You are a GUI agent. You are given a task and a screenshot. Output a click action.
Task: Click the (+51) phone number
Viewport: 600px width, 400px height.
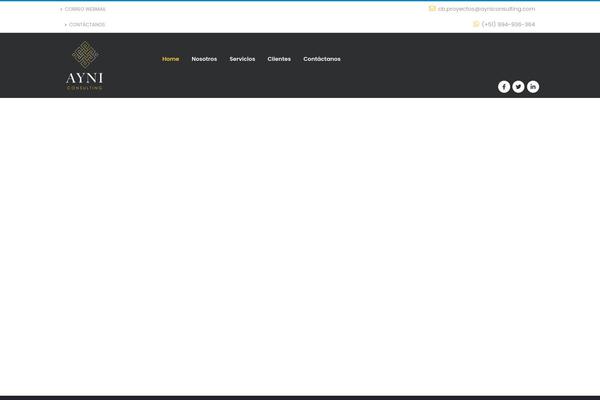tap(508, 24)
